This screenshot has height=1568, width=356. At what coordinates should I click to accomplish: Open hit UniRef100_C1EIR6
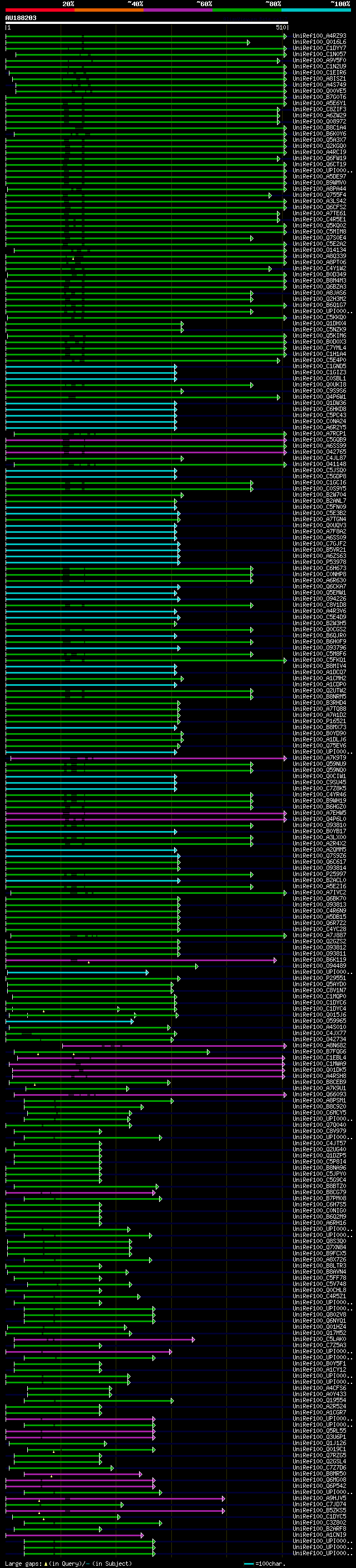(x=319, y=72)
